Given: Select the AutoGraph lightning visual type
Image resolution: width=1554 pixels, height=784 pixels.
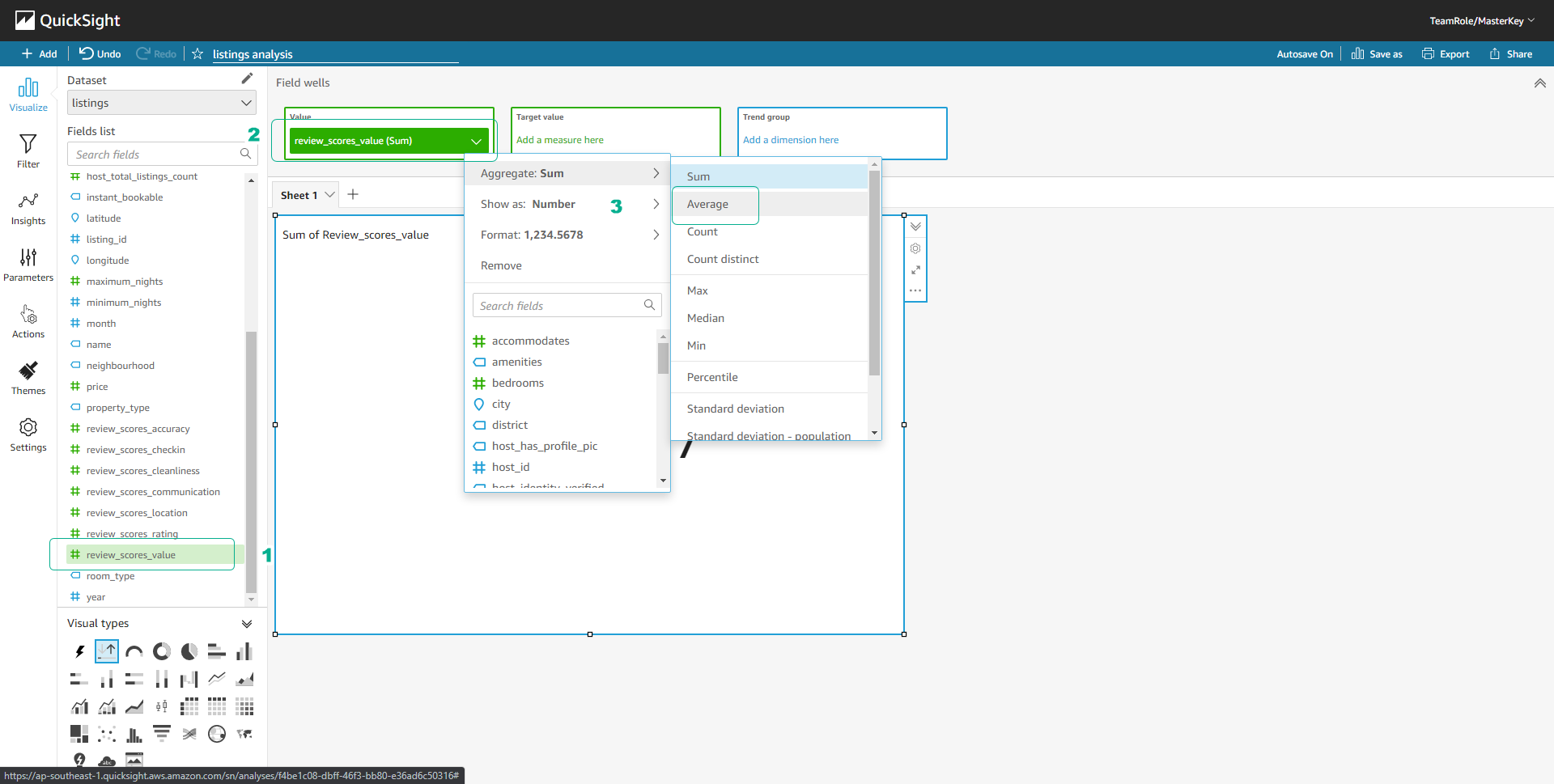Looking at the screenshot, I should (x=79, y=651).
